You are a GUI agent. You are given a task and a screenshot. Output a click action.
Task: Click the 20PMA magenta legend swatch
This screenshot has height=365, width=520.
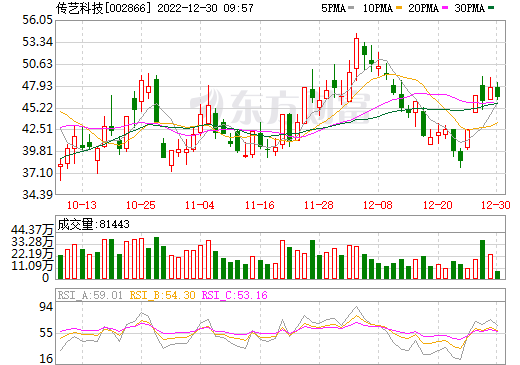coord(445,8)
